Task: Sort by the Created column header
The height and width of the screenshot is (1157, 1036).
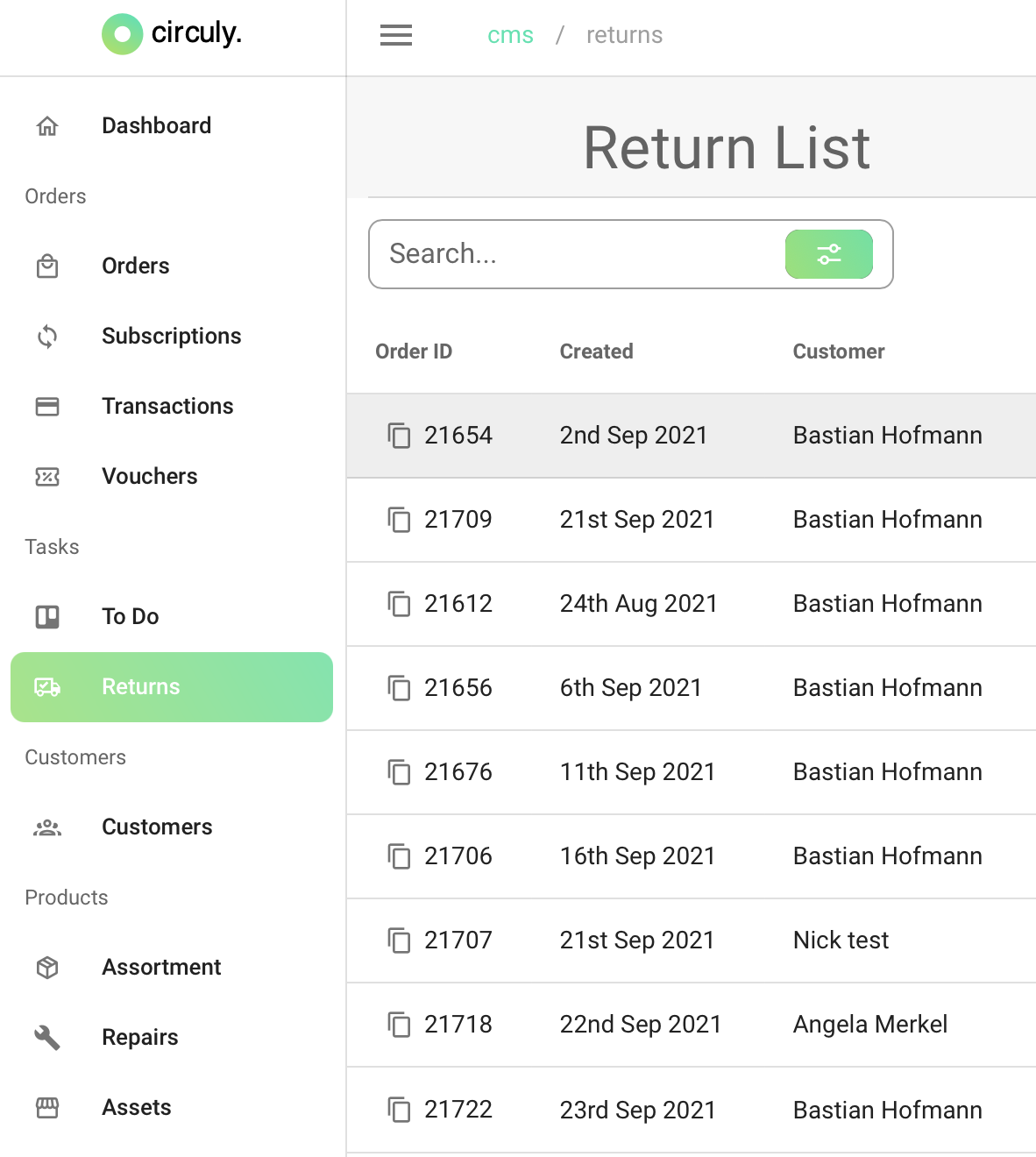Action: [x=597, y=351]
